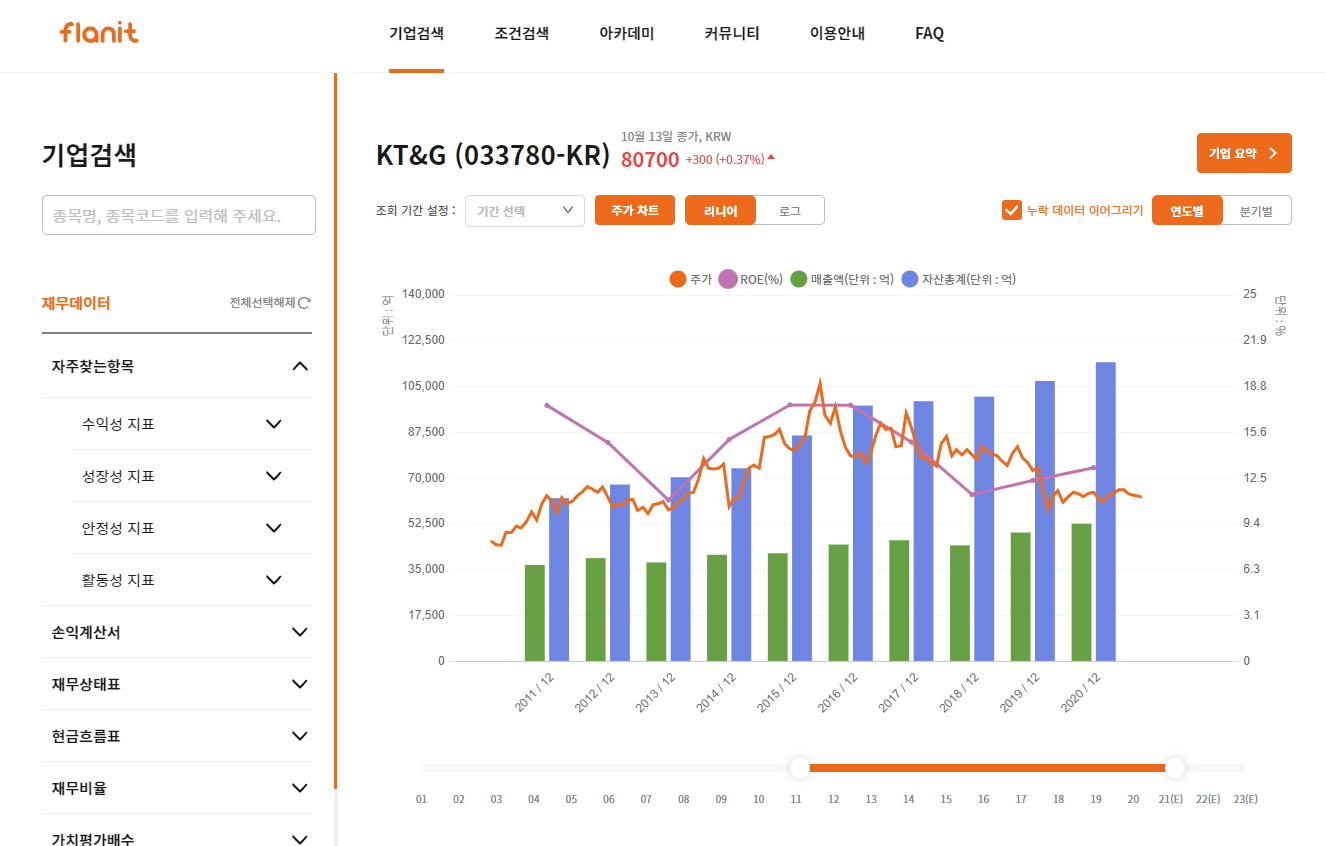Click the KT&G (033780-KR) title
Viewport: 1325px width, 846px height.
(x=493, y=156)
